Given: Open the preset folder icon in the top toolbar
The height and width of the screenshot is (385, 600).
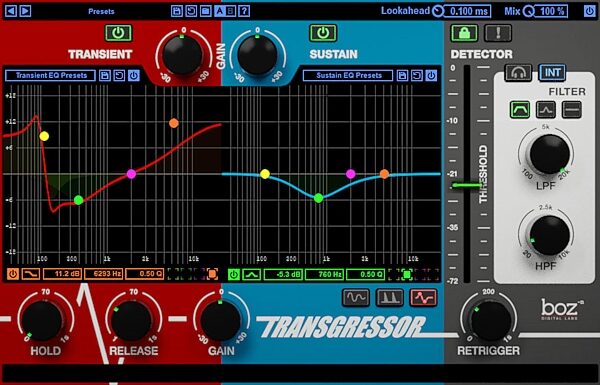Looking at the screenshot, I should (205, 11).
